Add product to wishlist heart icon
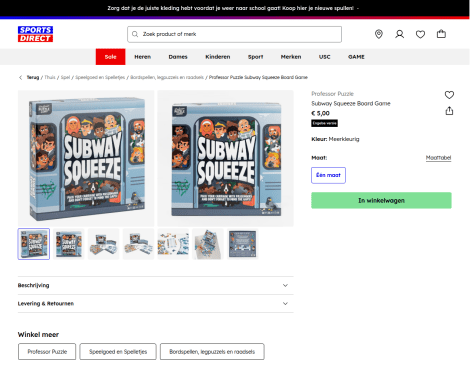 click(x=449, y=95)
